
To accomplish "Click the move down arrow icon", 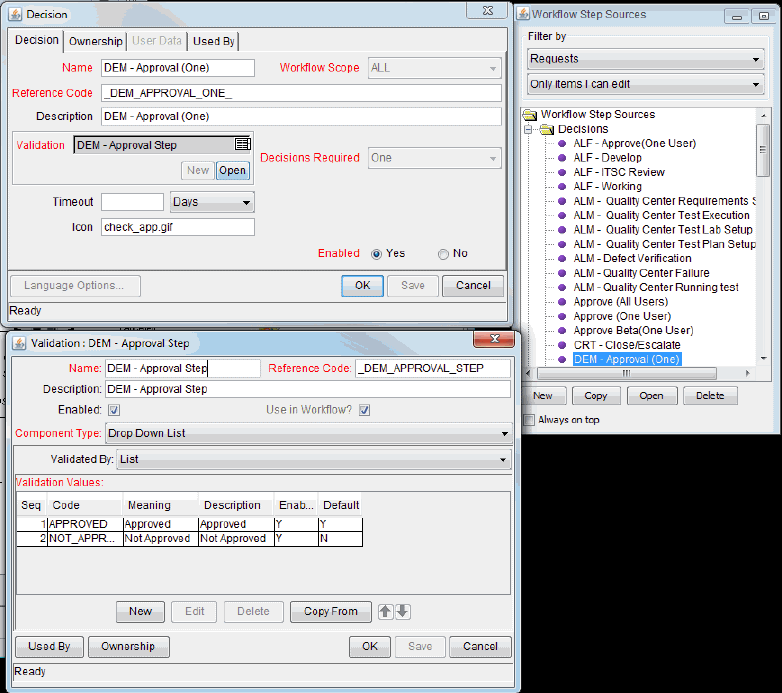I will (402, 611).
